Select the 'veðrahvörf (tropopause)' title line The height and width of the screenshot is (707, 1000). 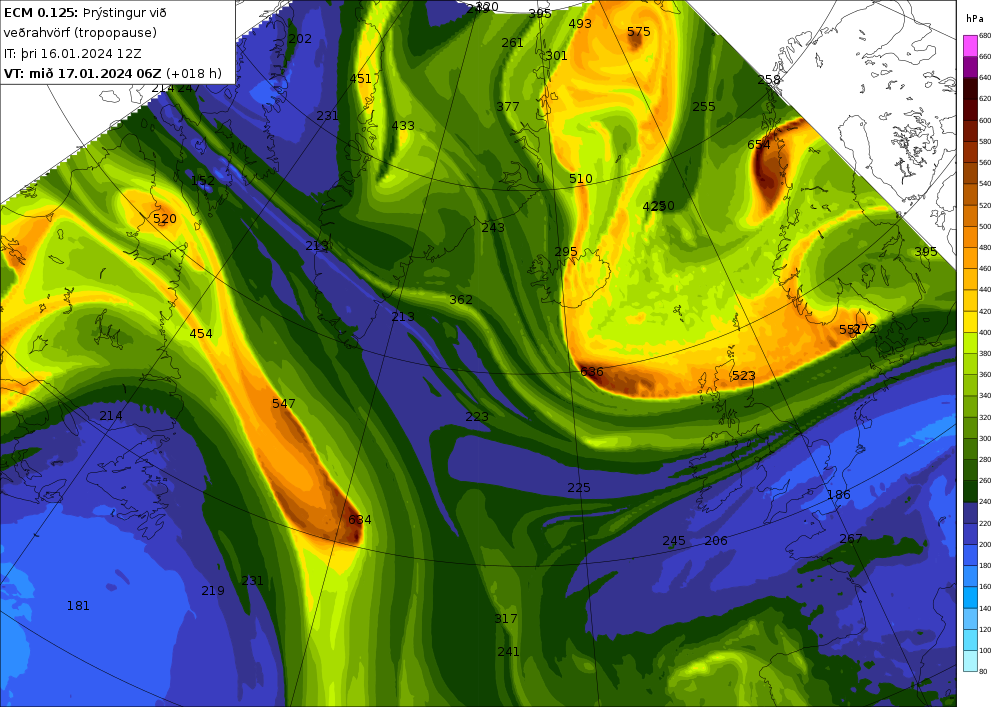[80, 33]
